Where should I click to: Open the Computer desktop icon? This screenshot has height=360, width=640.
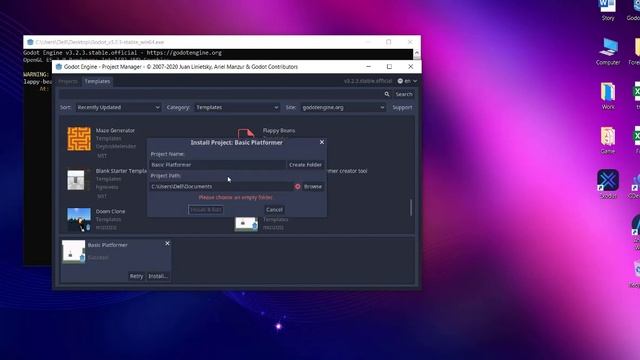[608, 51]
